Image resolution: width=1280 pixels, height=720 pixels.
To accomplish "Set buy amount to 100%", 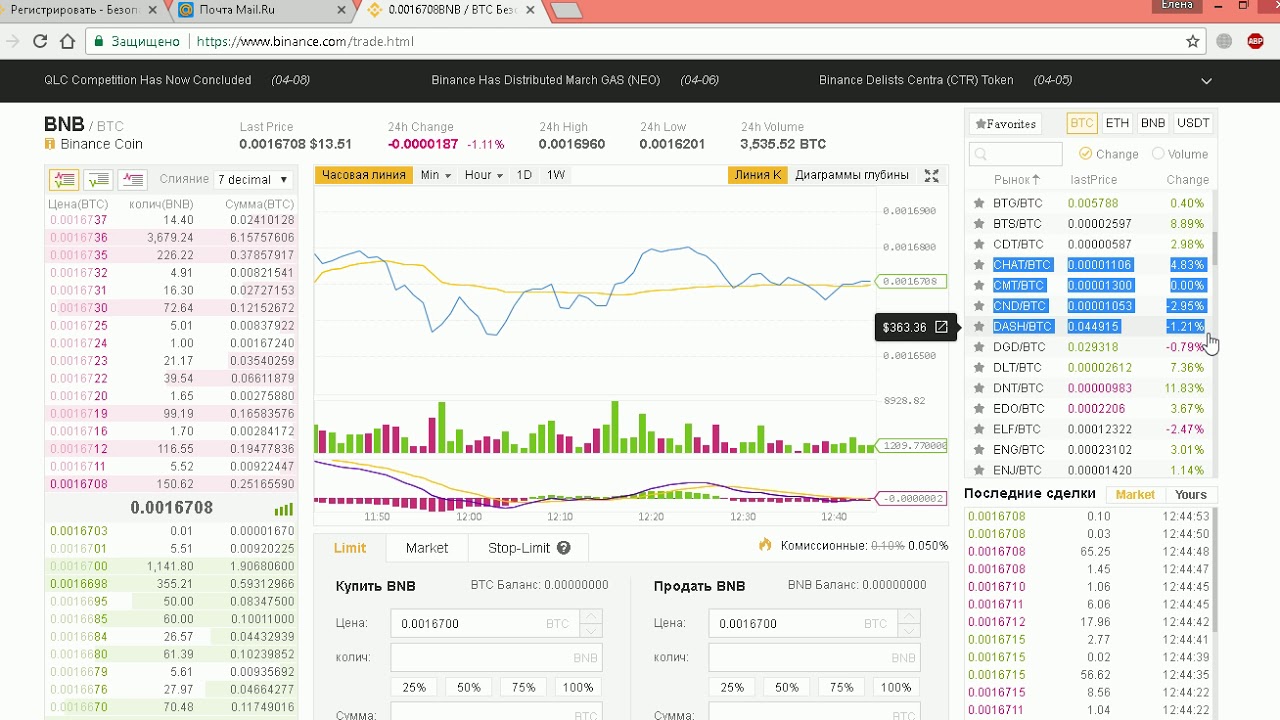I will coord(578,687).
